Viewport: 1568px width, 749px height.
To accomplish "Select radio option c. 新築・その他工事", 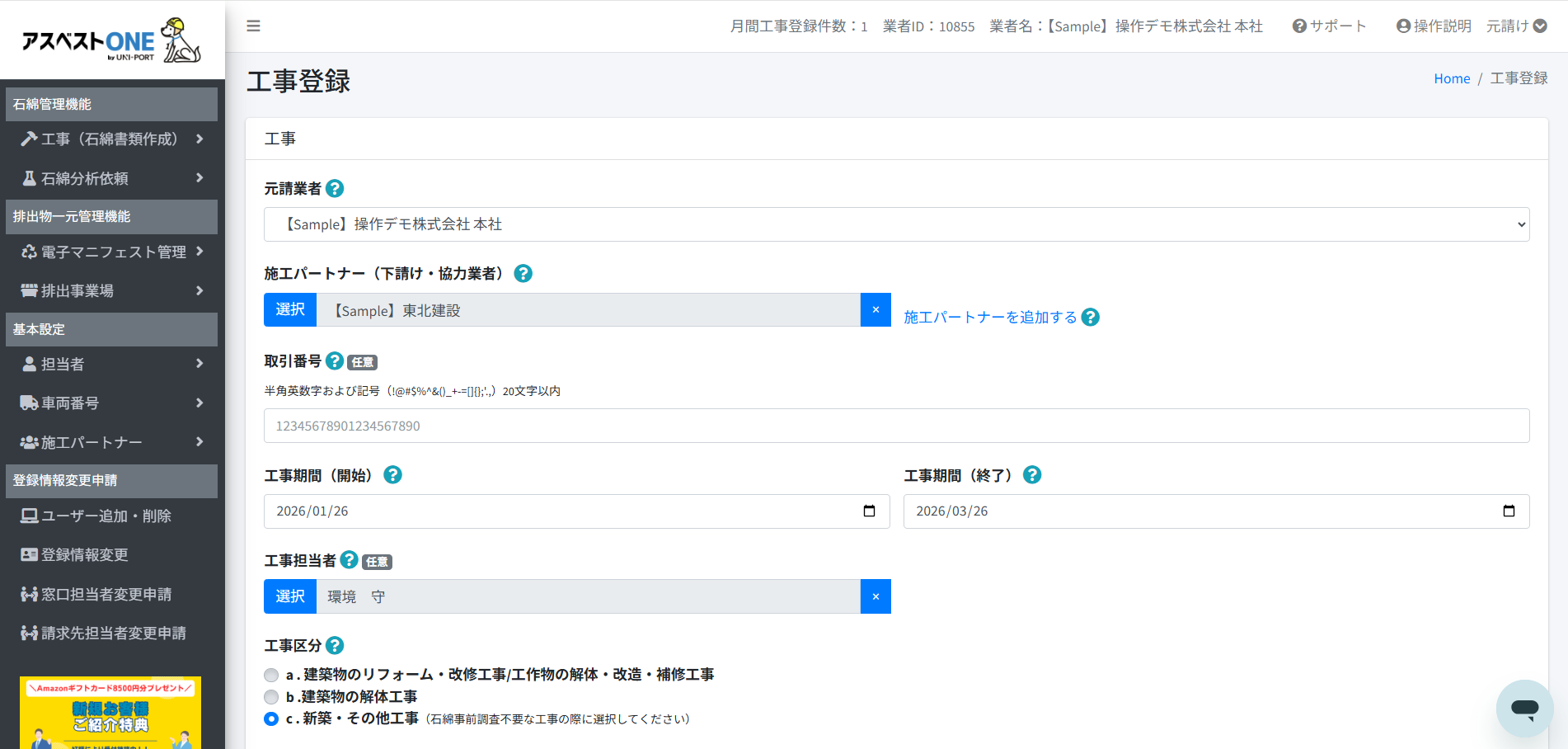I will pyautogui.click(x=271, y=719).
